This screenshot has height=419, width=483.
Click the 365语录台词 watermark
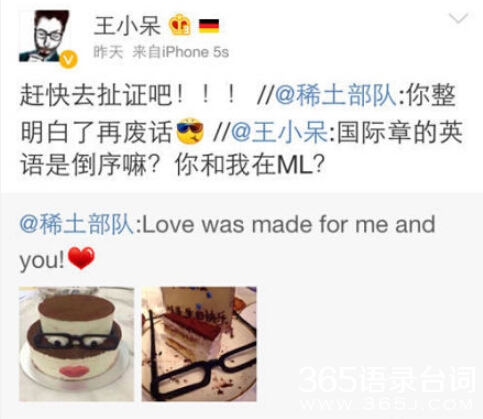tap(387, 380)
